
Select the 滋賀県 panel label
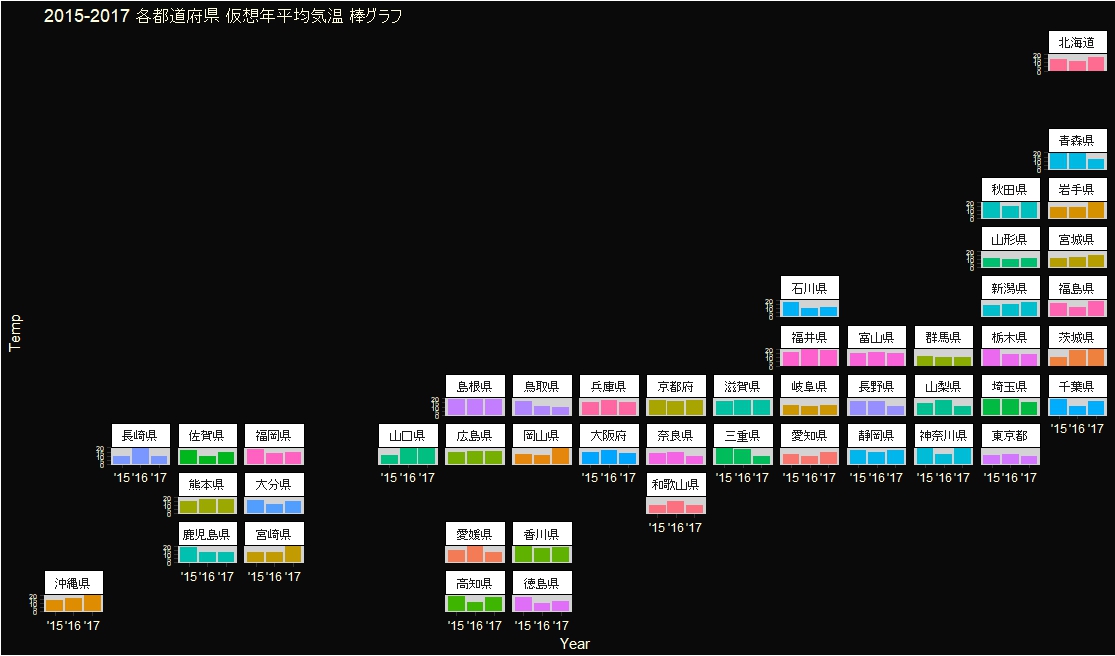(x=743, y=387)
